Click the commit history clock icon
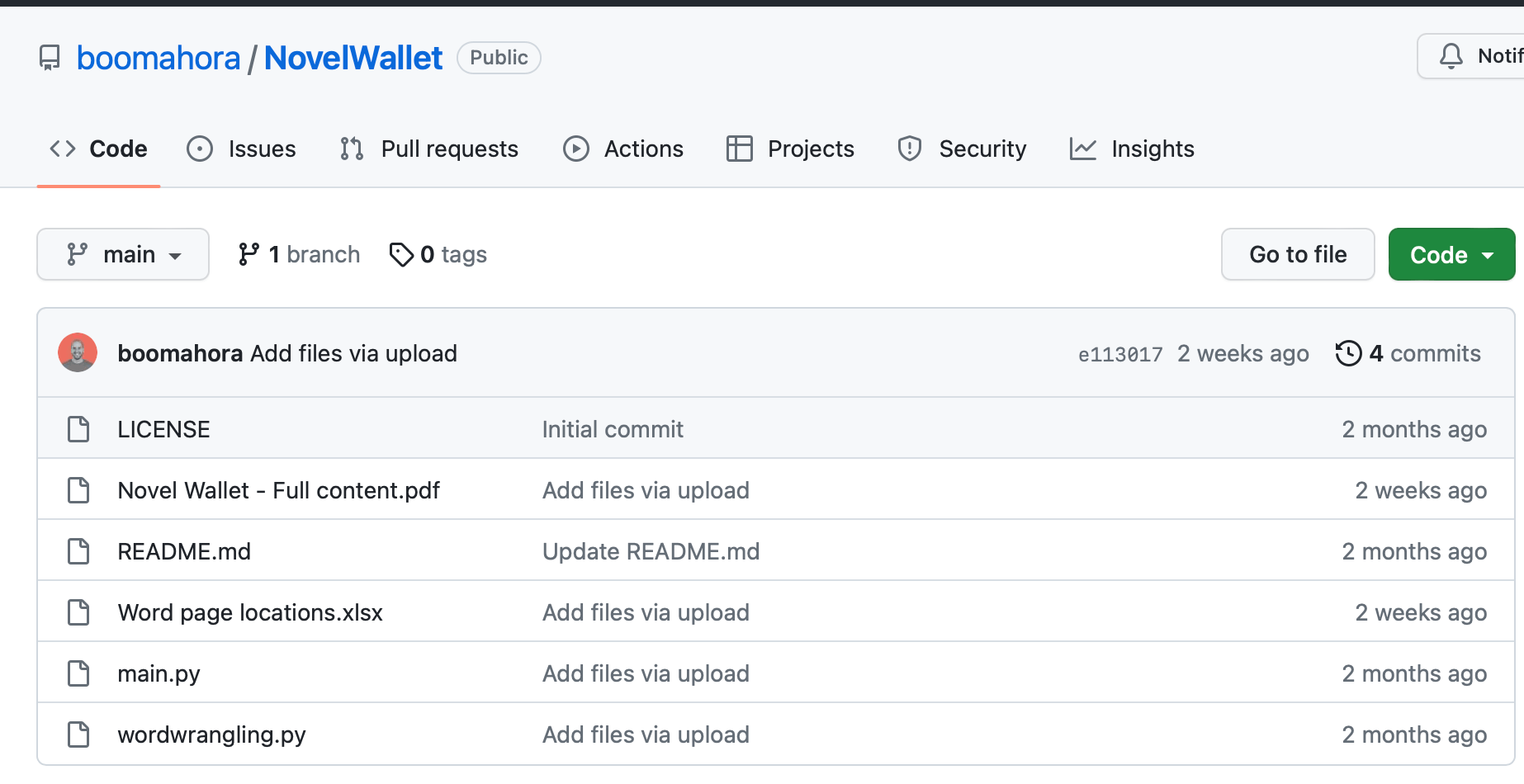Image resolution: width=1524 pixels, height=784 pixels. click(1348, 353)
